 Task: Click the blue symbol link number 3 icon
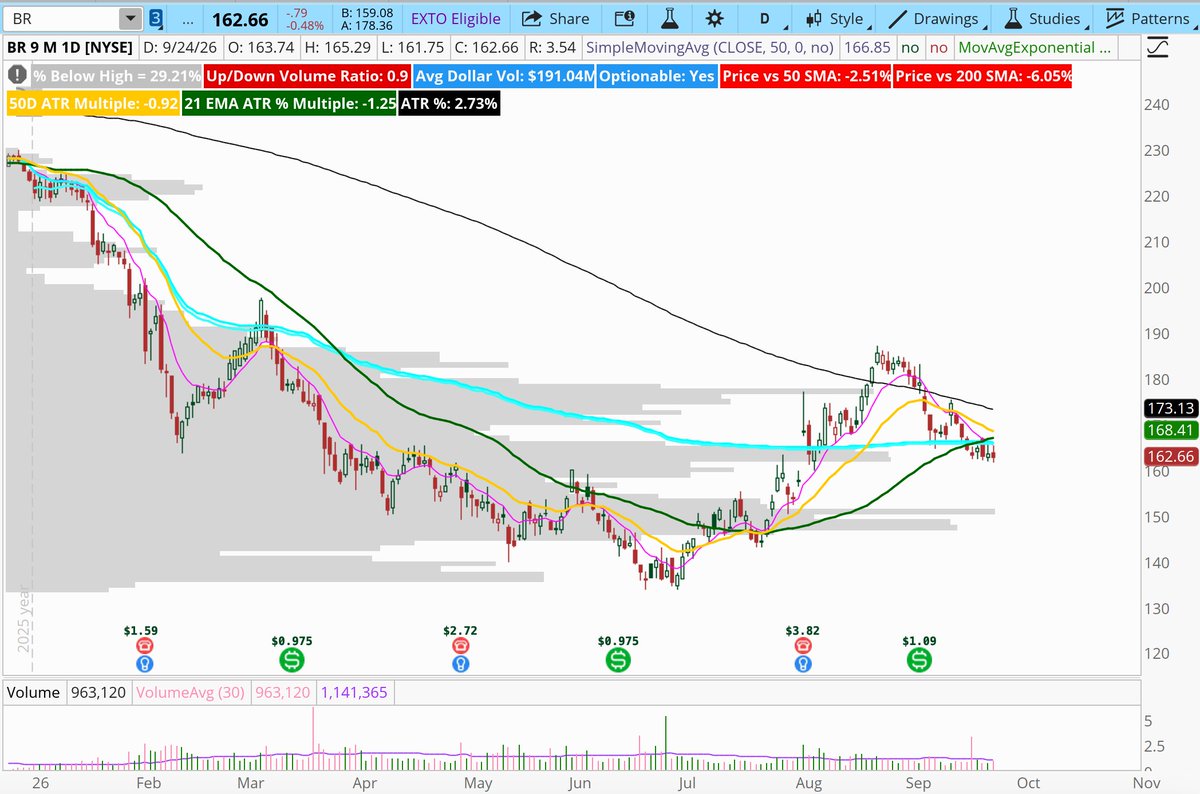click(157, 18)
